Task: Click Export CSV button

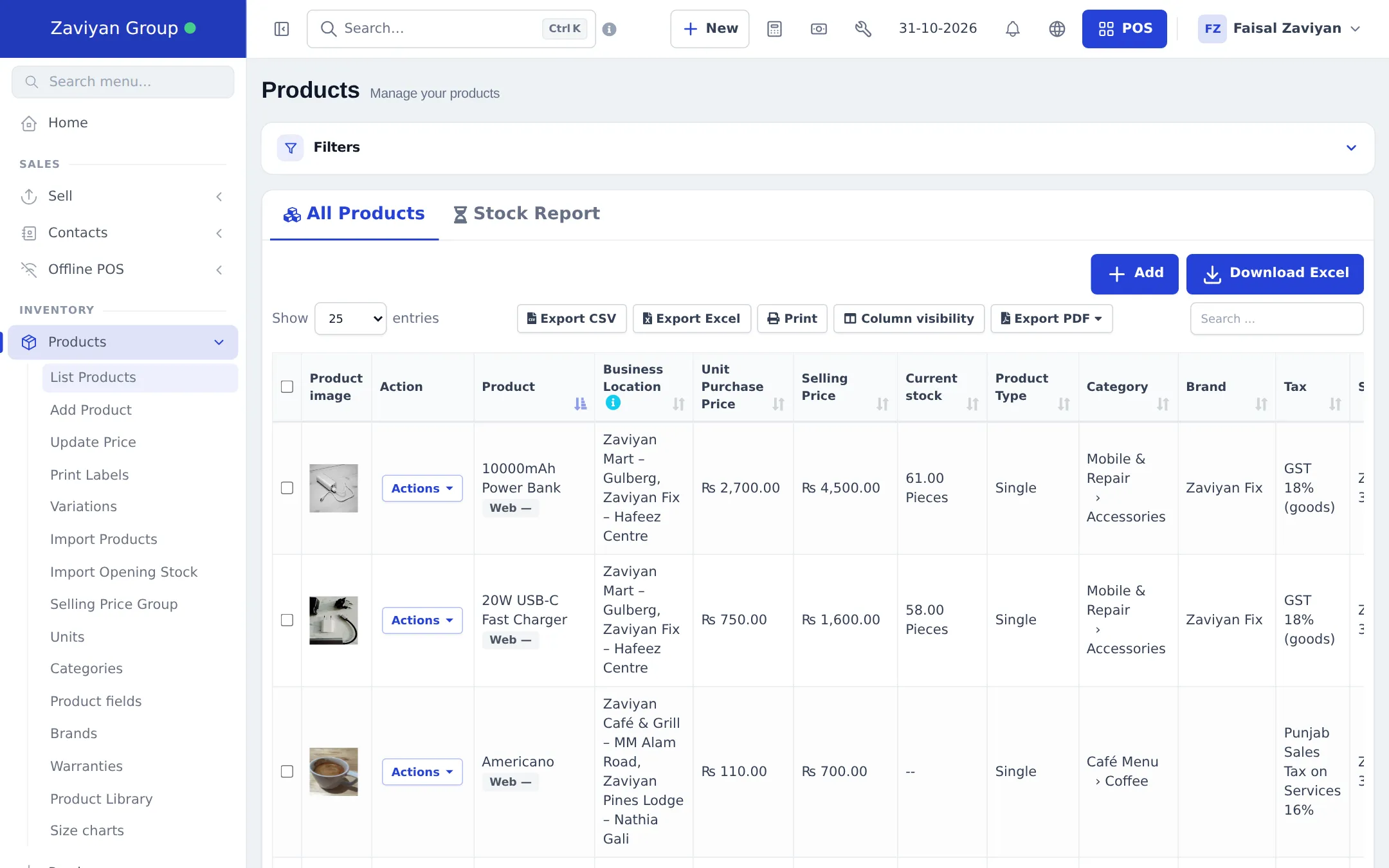Action: tap(572, 318)
